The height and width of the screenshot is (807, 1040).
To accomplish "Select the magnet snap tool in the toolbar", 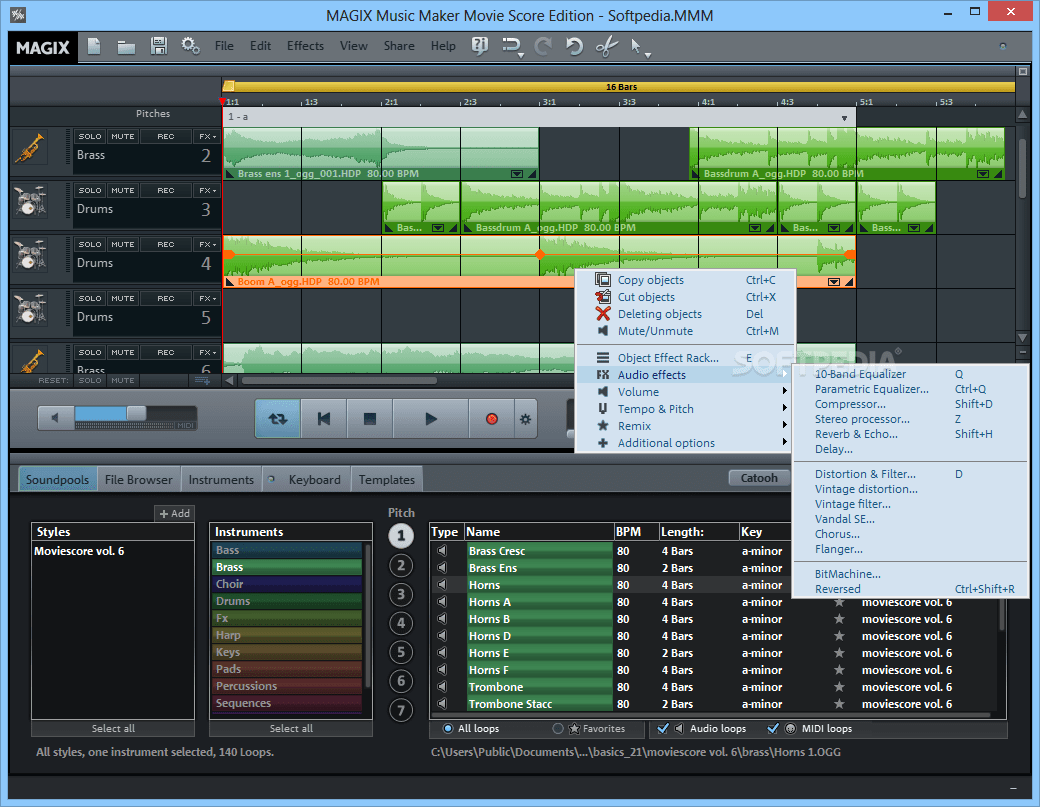I will (511, 47).
